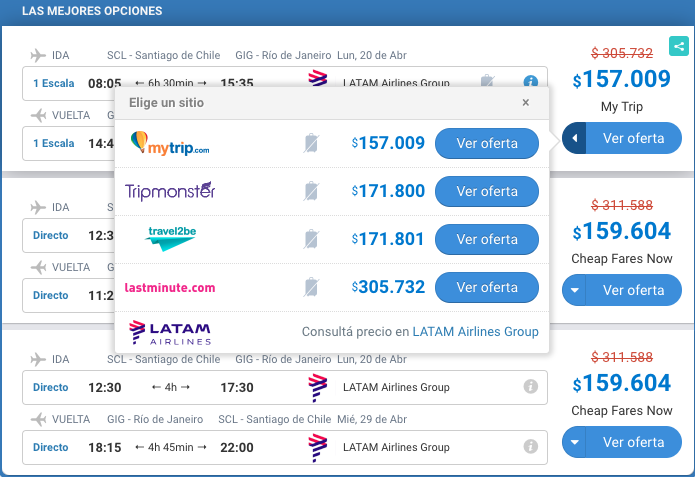Click Ver oferta for third result
695x477 pixels.
[633, 442]
